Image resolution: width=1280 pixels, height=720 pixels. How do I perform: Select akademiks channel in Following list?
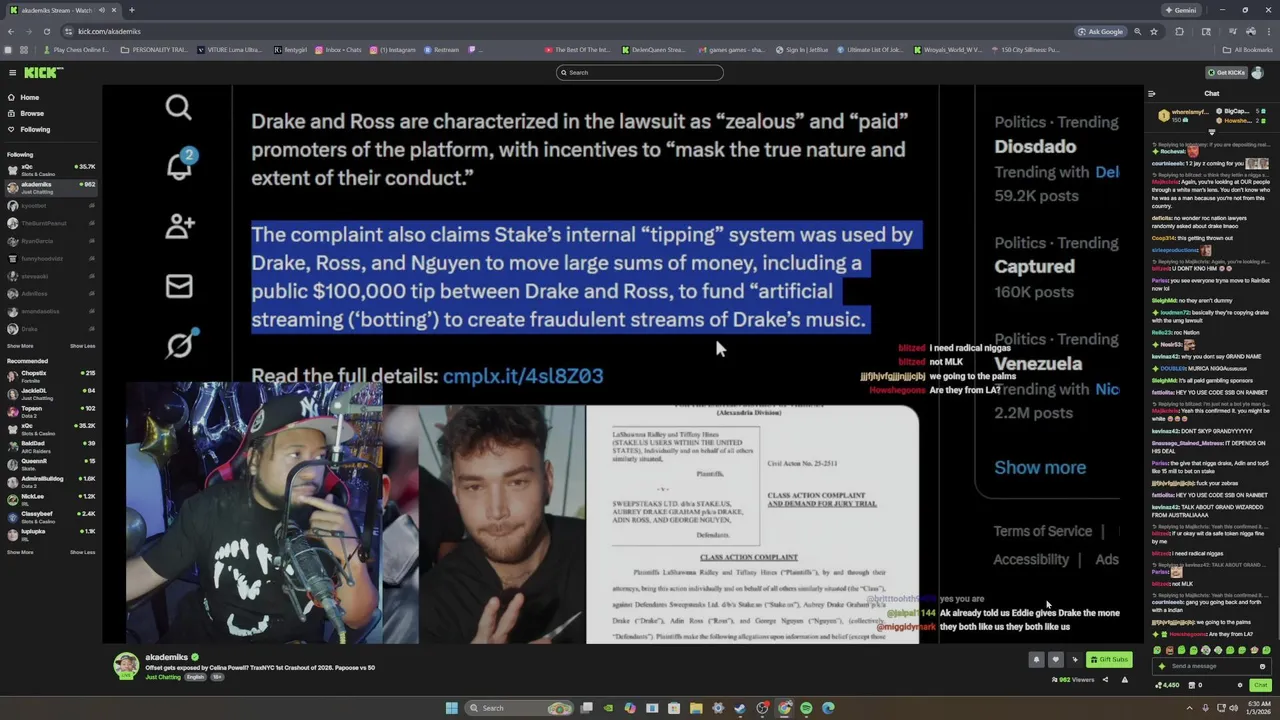click(50, 187)
